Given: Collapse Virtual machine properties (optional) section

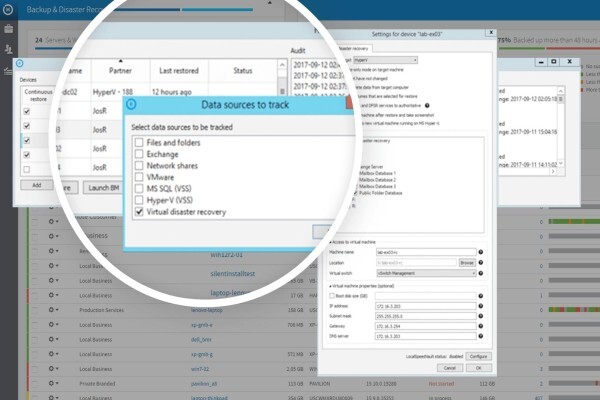Looking at the screenshot, I should pyautogui.click(x=331, y=286).
